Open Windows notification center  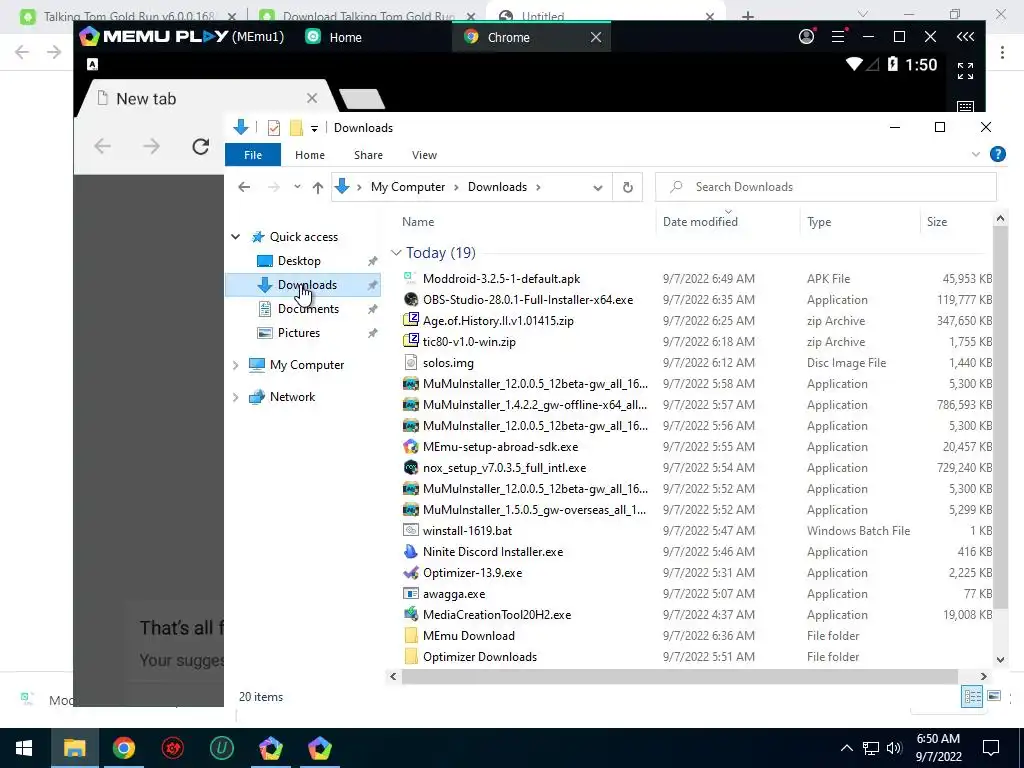(991, 748)
